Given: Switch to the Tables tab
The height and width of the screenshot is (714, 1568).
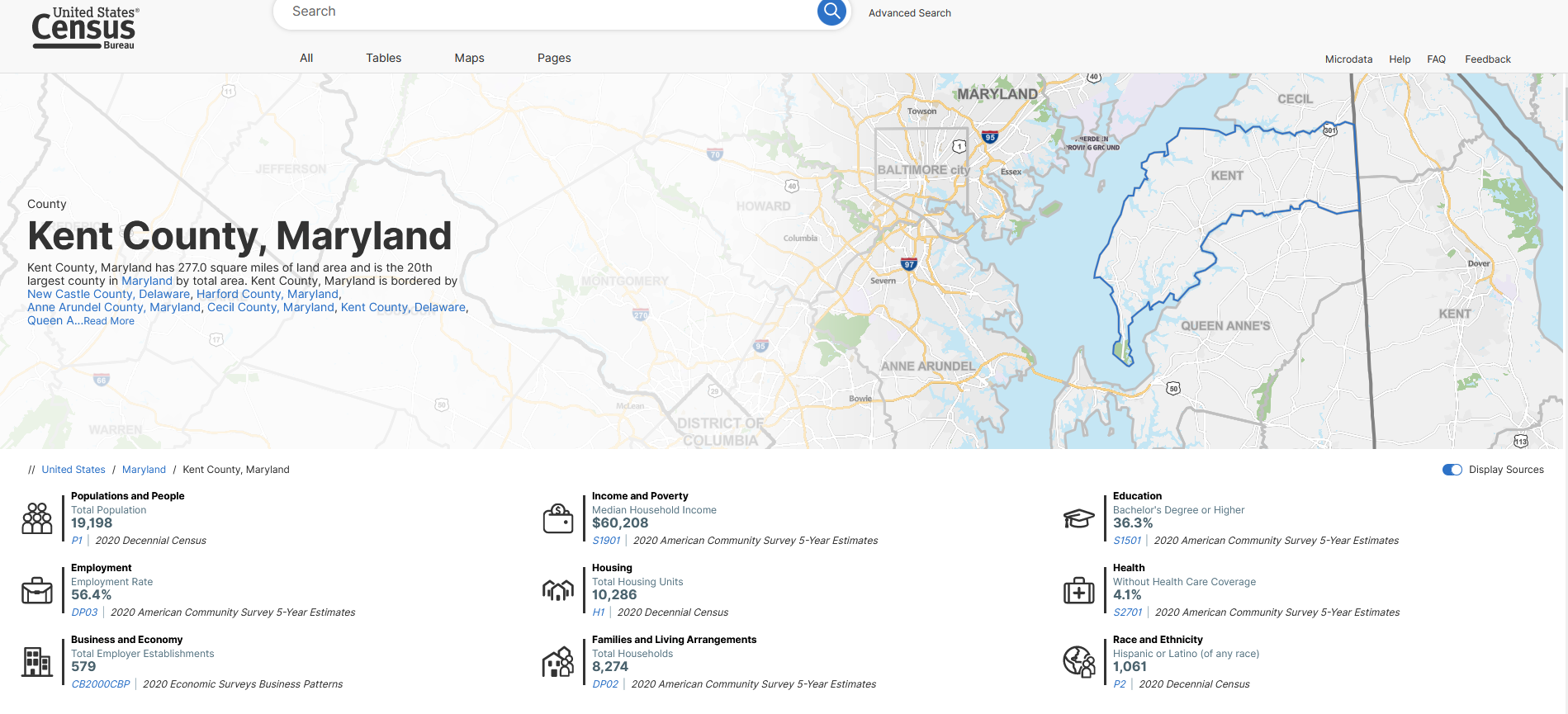Looking at the screenshot, I should click(383, 58).
